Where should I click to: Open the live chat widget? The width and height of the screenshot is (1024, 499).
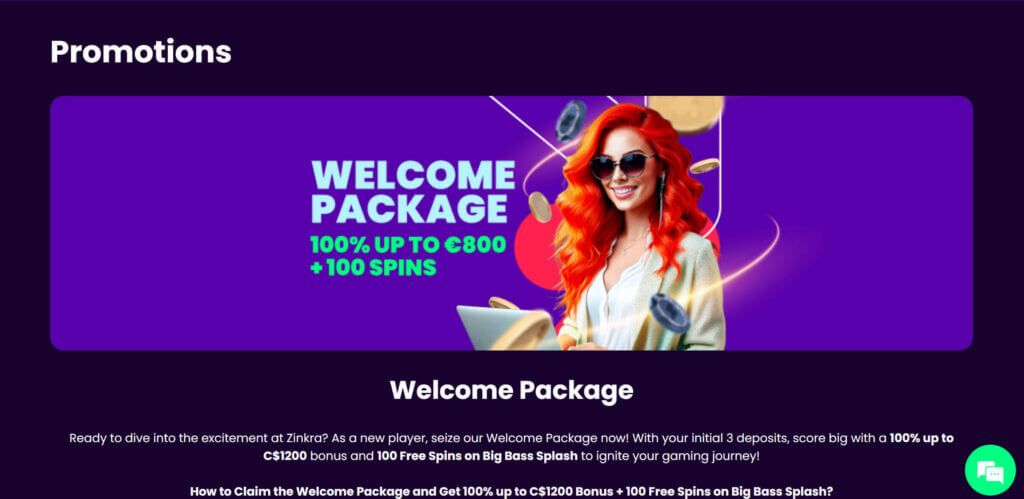click(990, 470)
